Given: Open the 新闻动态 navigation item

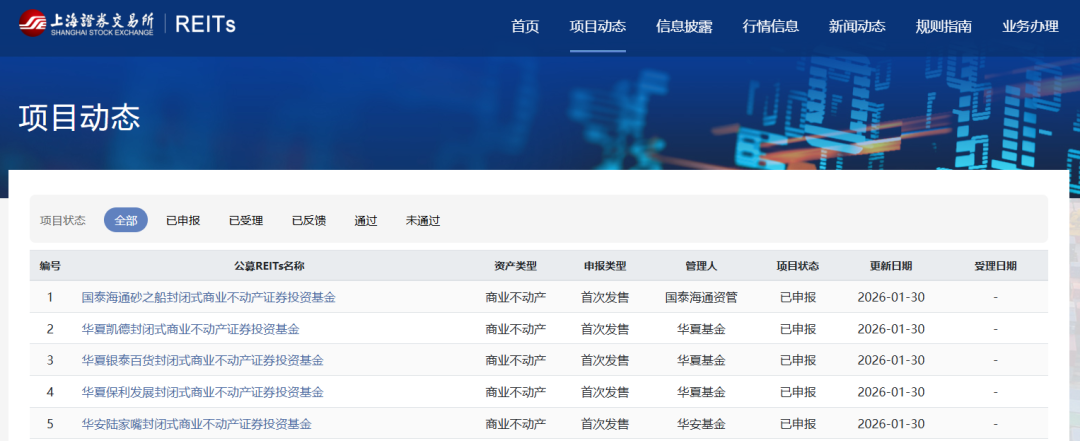Looking at the screenshot, I should click(x=857, y=27).
